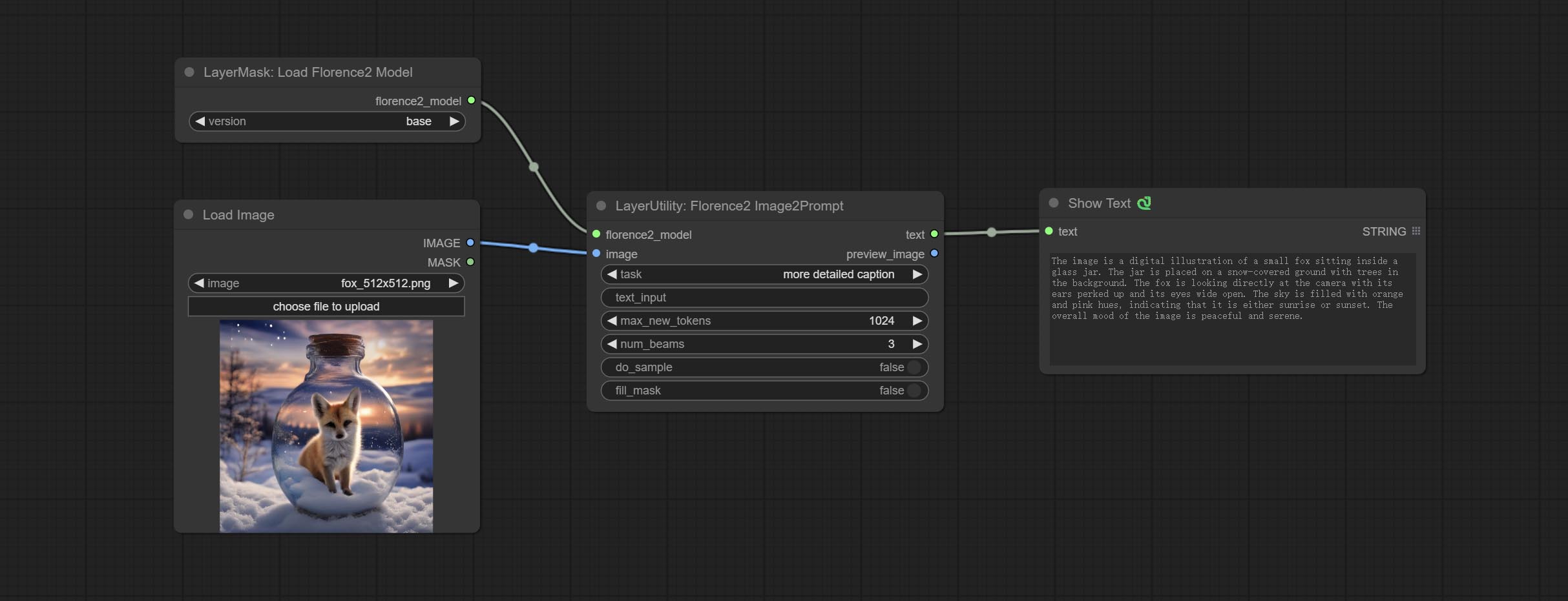Viewport: 1568px width, 601px height.
Task: Open image file selector fox_512x512.png
Action: coord(326,283)
